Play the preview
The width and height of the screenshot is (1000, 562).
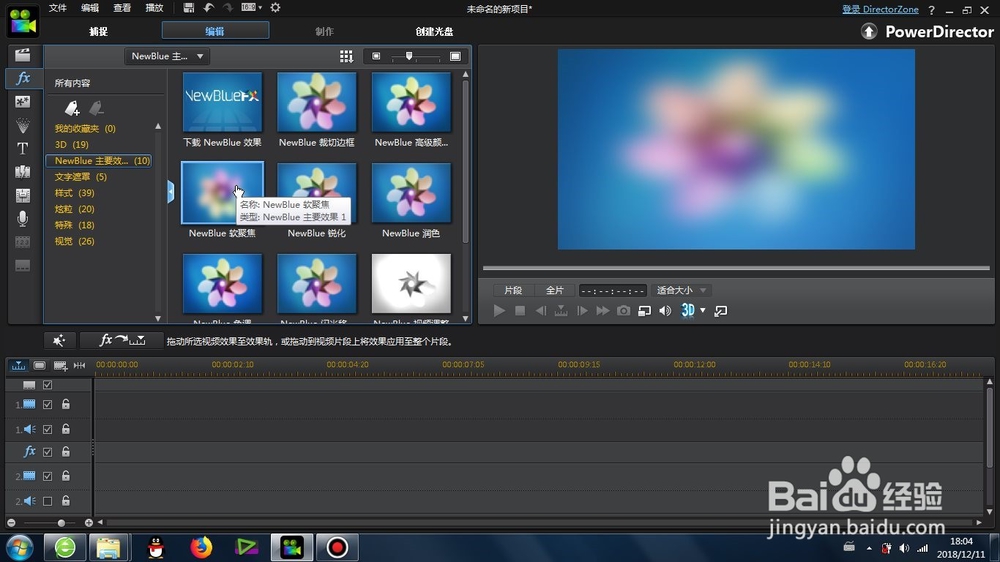click(499, 311)
